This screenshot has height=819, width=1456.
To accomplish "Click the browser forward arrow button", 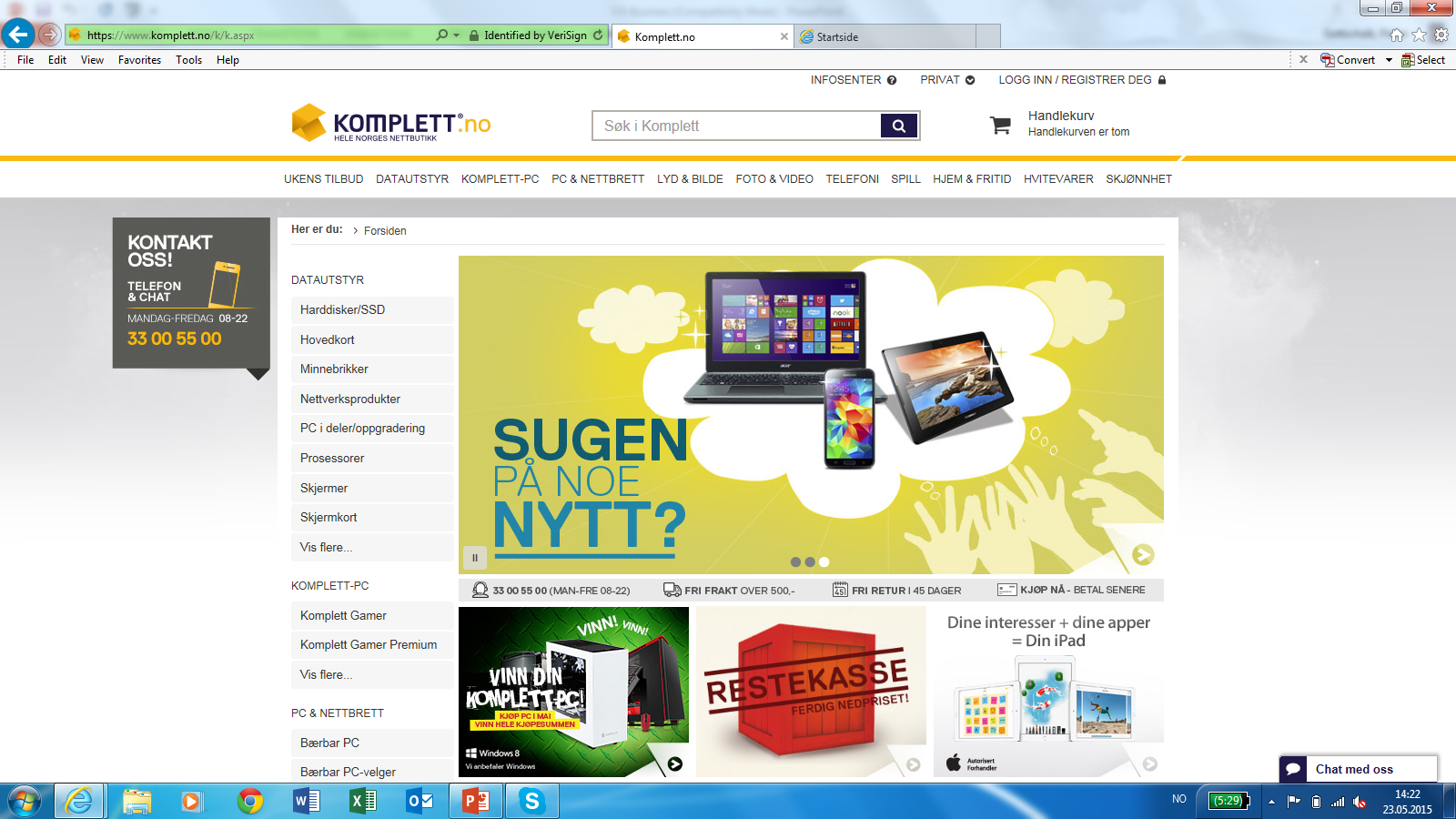I will click(x=49, y=35).
